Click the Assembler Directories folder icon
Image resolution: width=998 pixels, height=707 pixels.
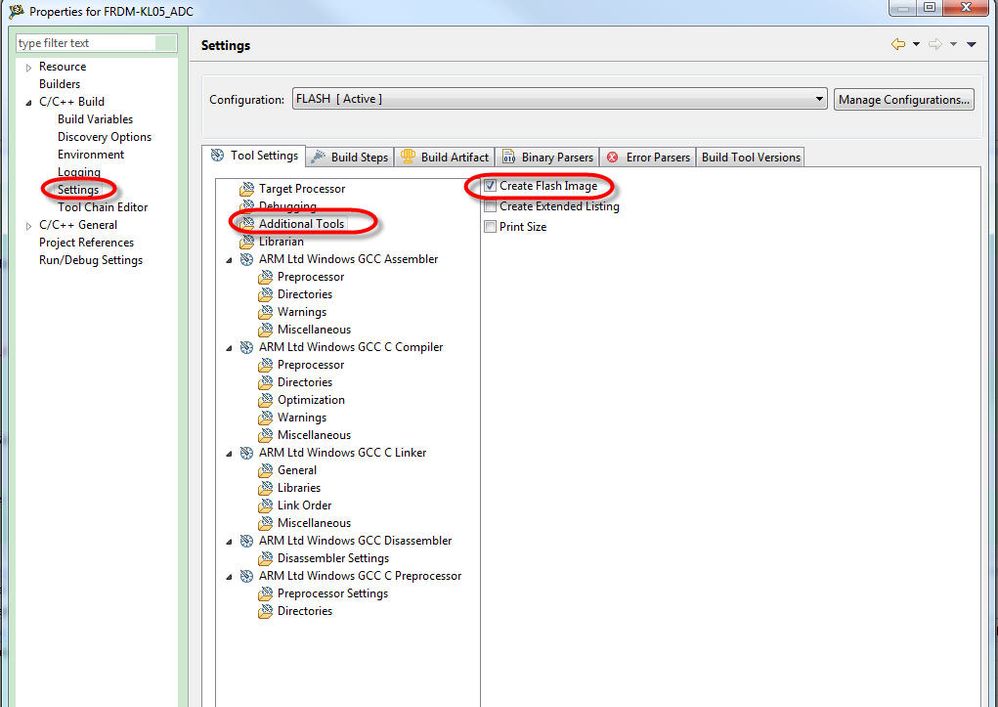(x=265, y=295)
